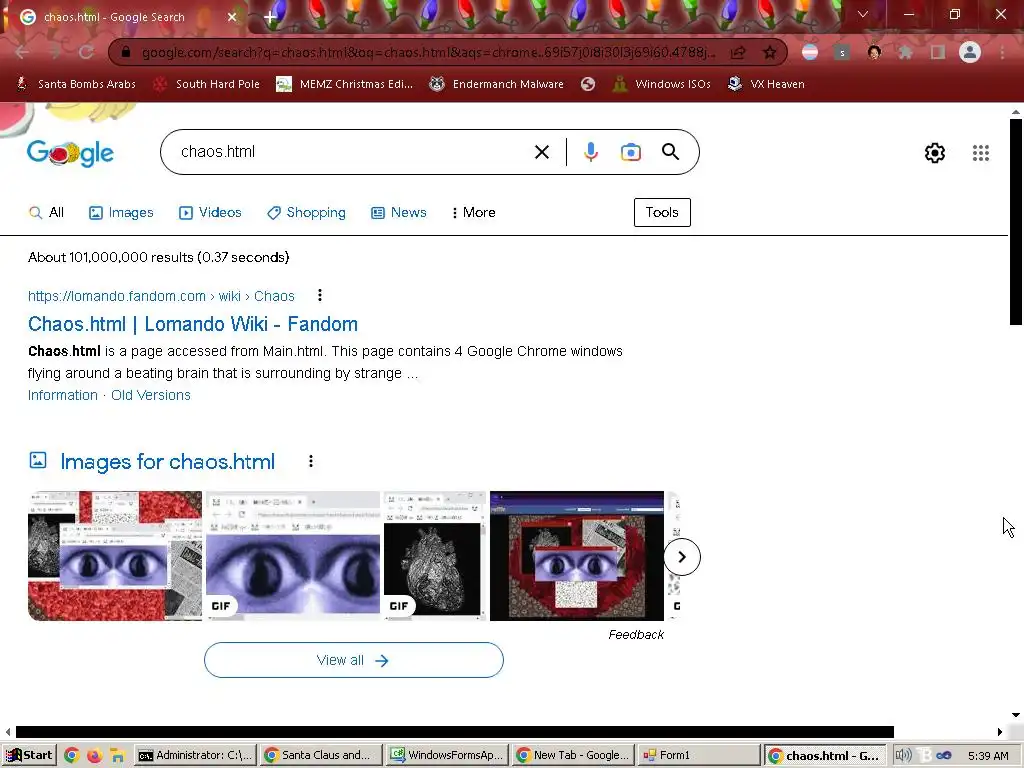Switch to the Videos results tab
This screenshot has height=768, width=1024.
[210, 212]
